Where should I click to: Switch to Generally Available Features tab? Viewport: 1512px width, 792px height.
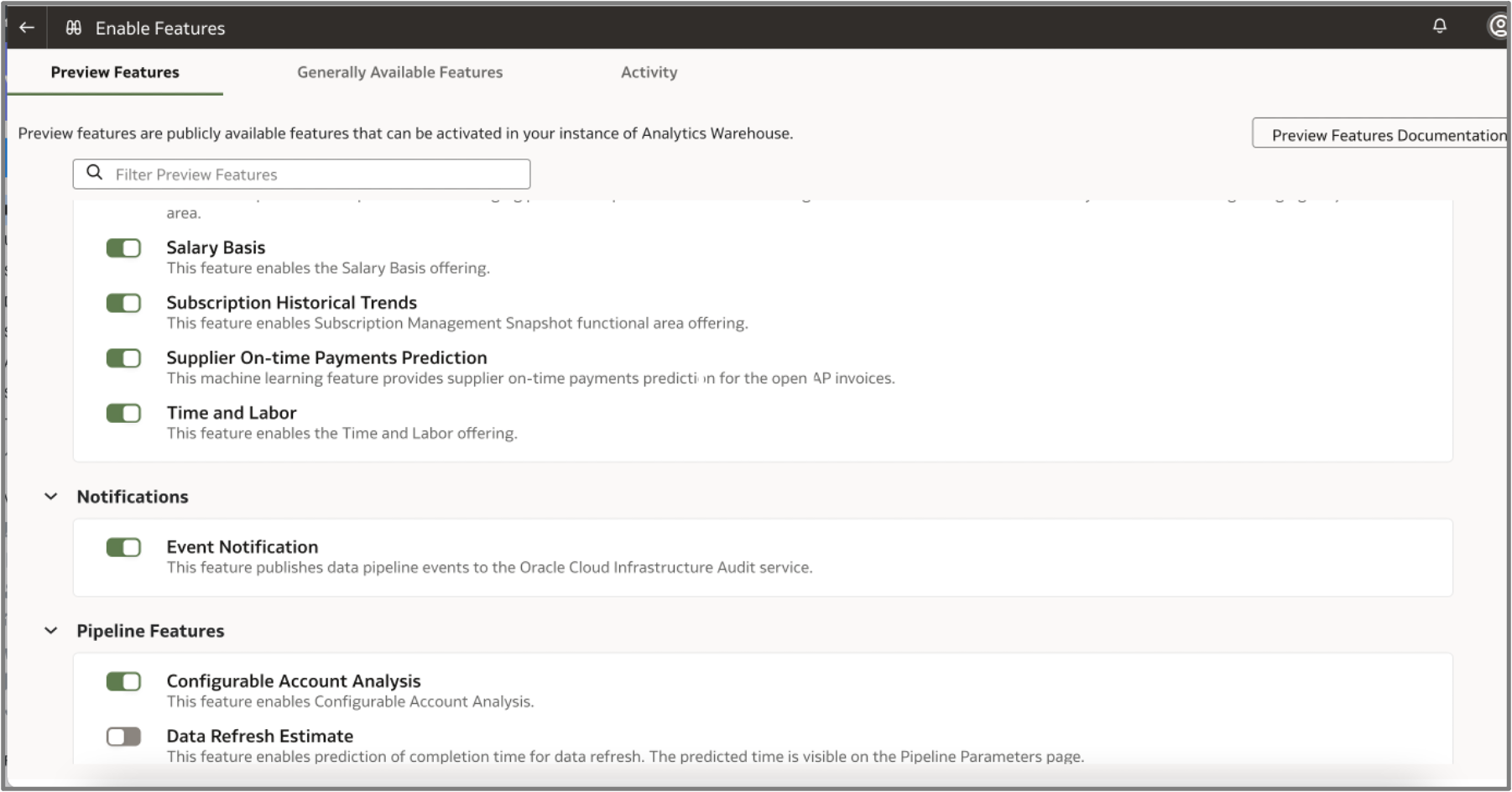[399, 72]
